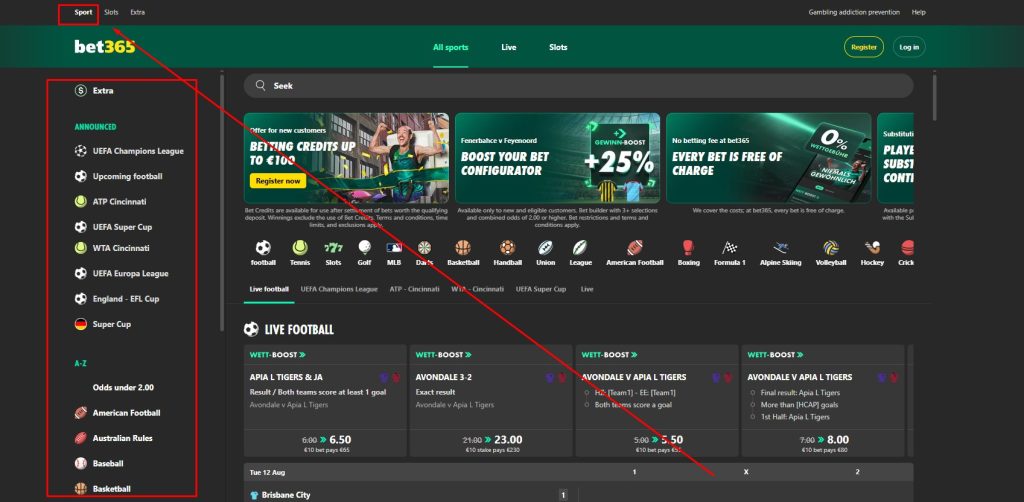Click the Brisbane City team name

tap(286, 495)
